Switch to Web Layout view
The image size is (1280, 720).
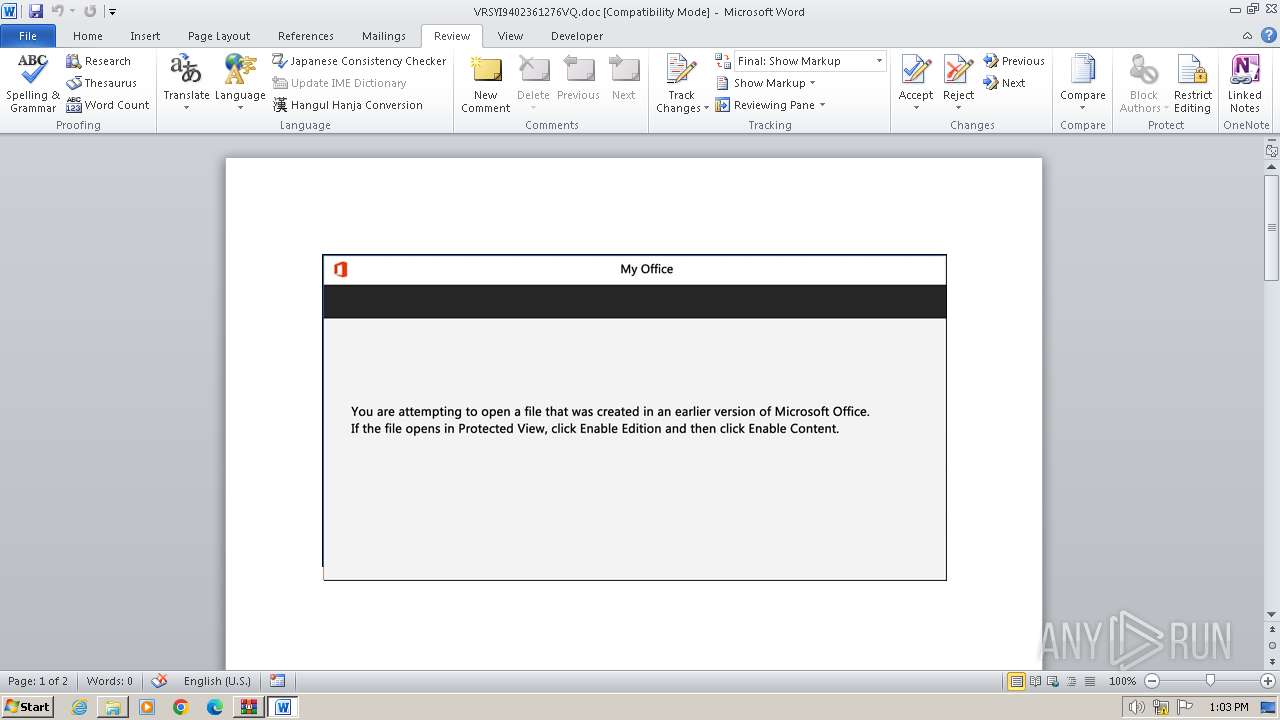1052,681
